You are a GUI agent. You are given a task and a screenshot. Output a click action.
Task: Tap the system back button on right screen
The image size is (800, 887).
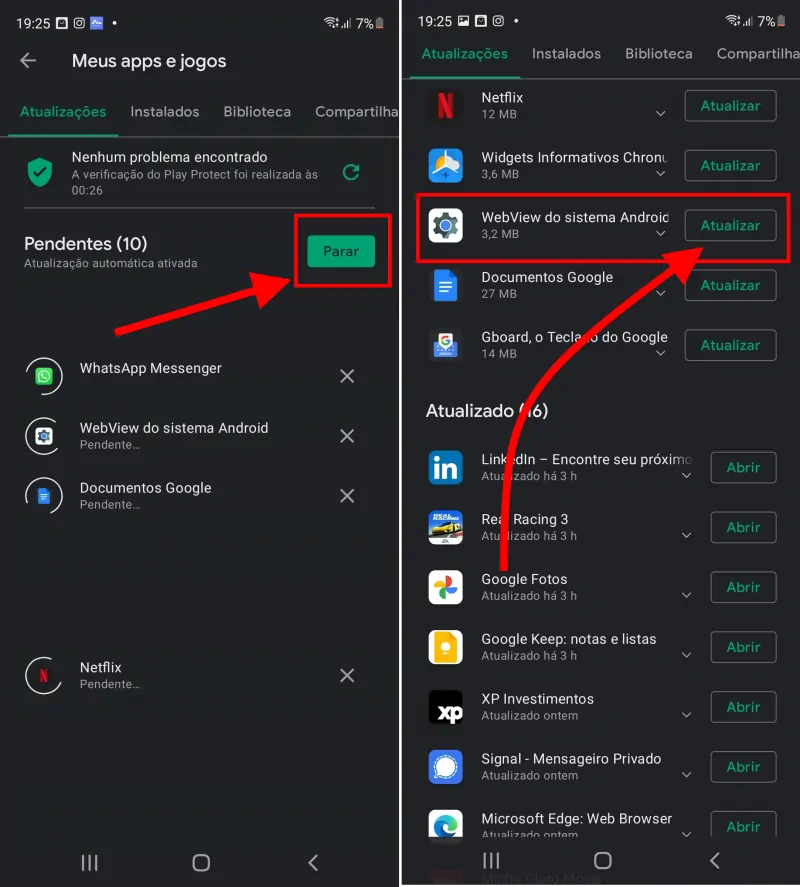click(x=715, y=860)
